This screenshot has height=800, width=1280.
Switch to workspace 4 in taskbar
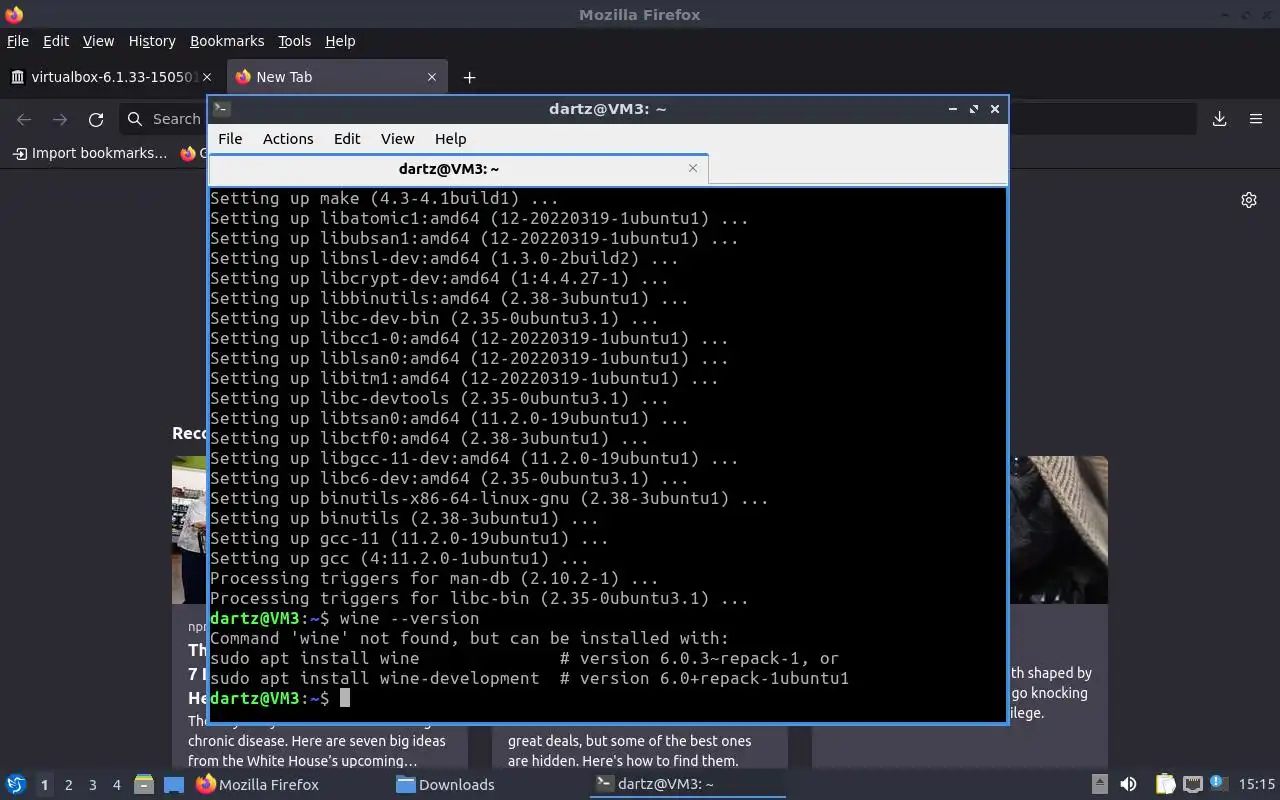coord(116,785)
